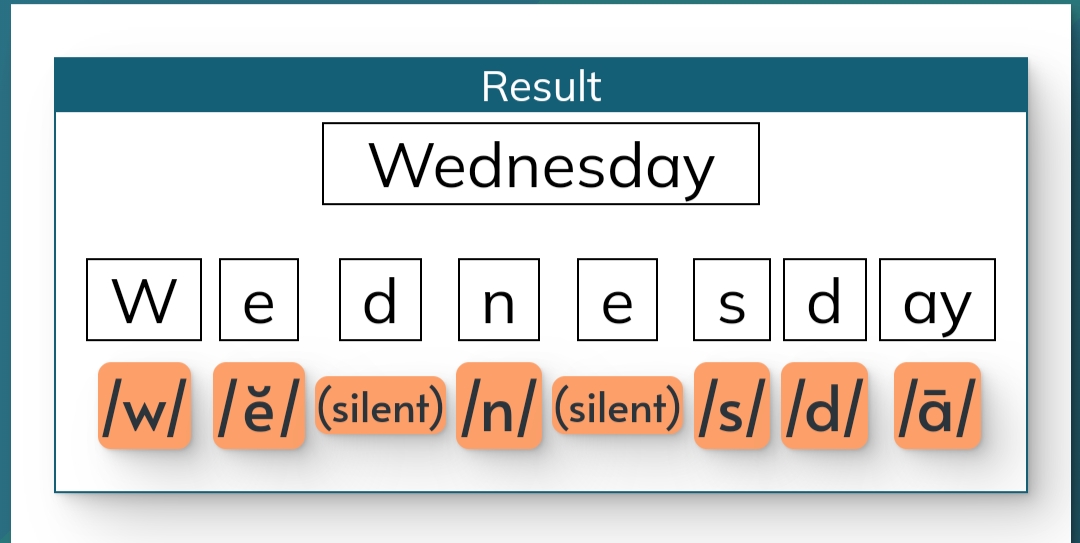Click the first (silent) tile under letter d
The image size is (1080, 543).
380,406
